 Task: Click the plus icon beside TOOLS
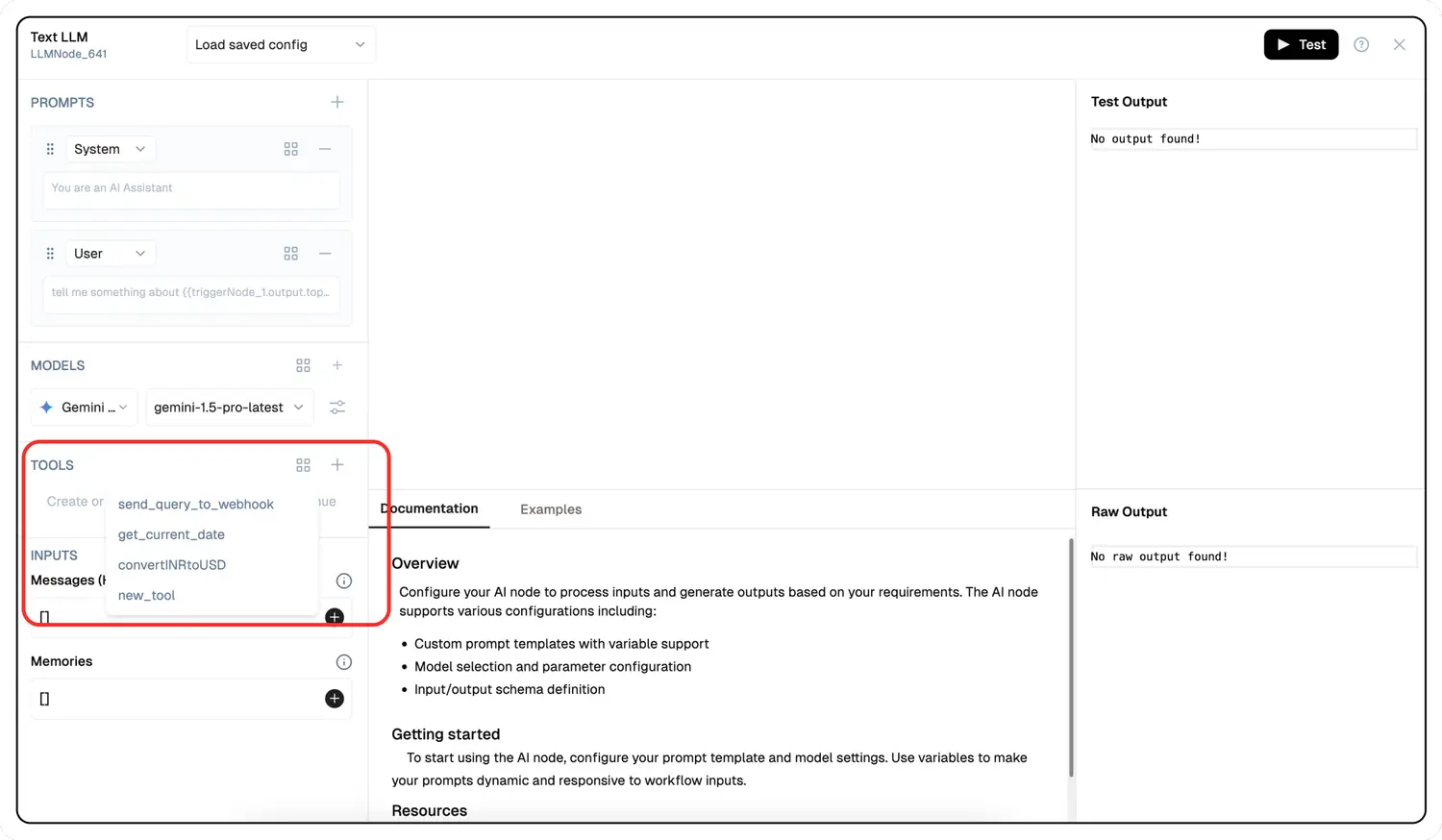(337, 465)
